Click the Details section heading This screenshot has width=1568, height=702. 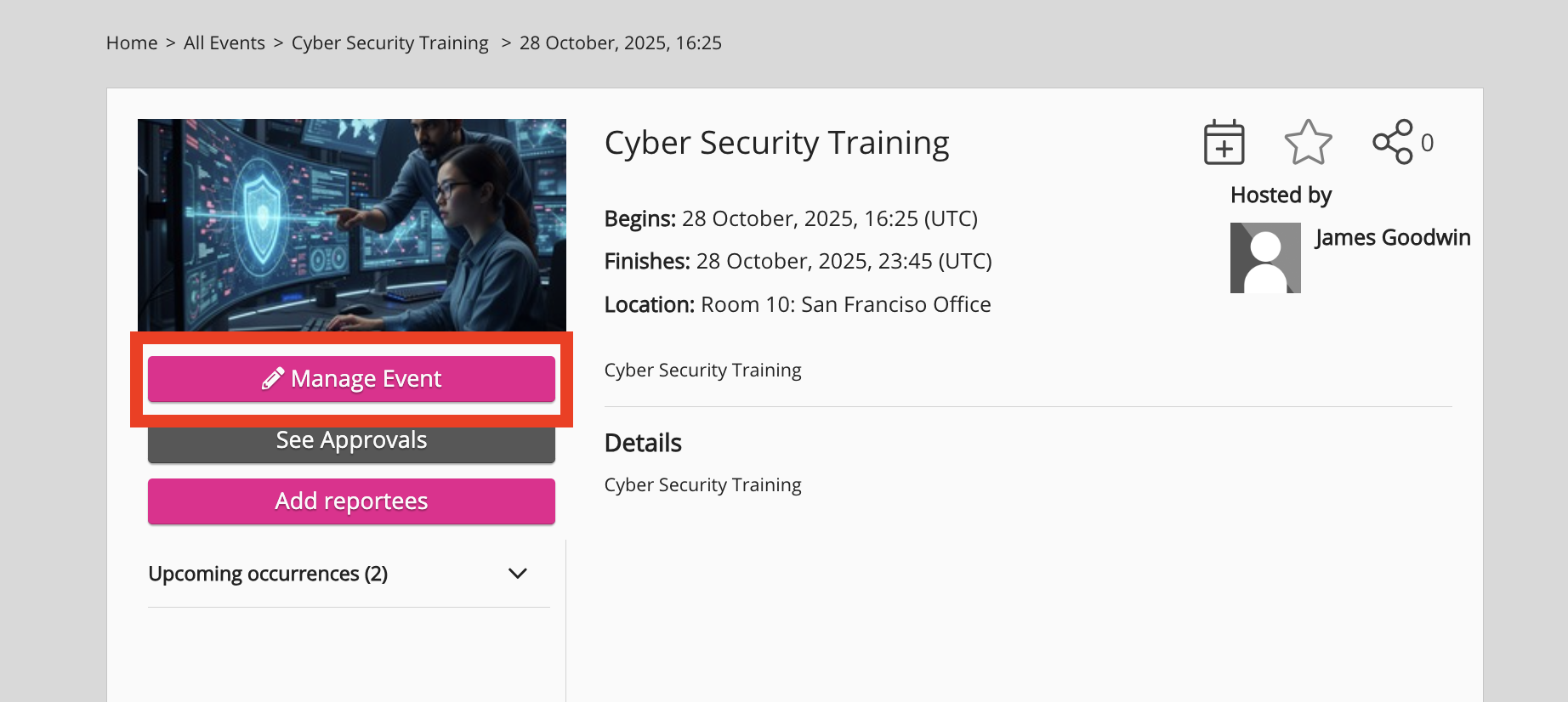643,443
